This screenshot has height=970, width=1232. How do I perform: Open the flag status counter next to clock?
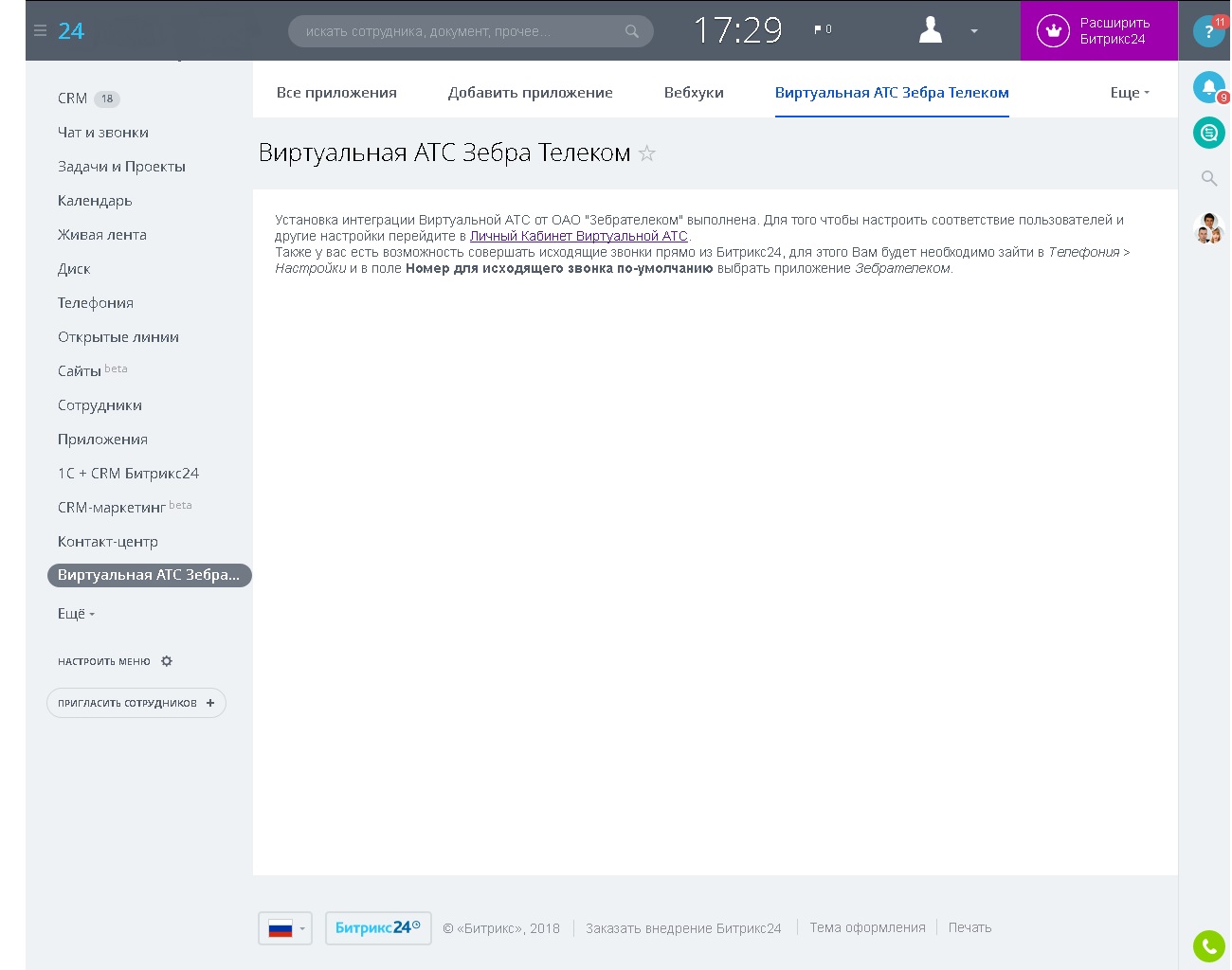823,29
